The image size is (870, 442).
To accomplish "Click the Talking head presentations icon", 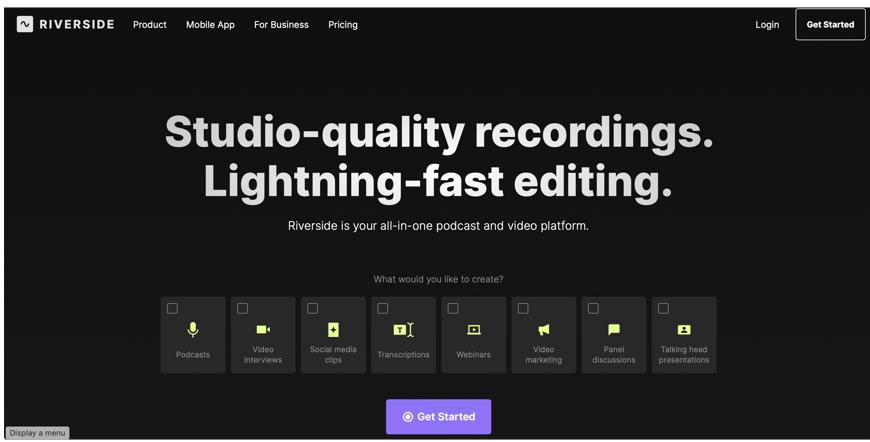I will pyautogui.click(x=684, y=329).
